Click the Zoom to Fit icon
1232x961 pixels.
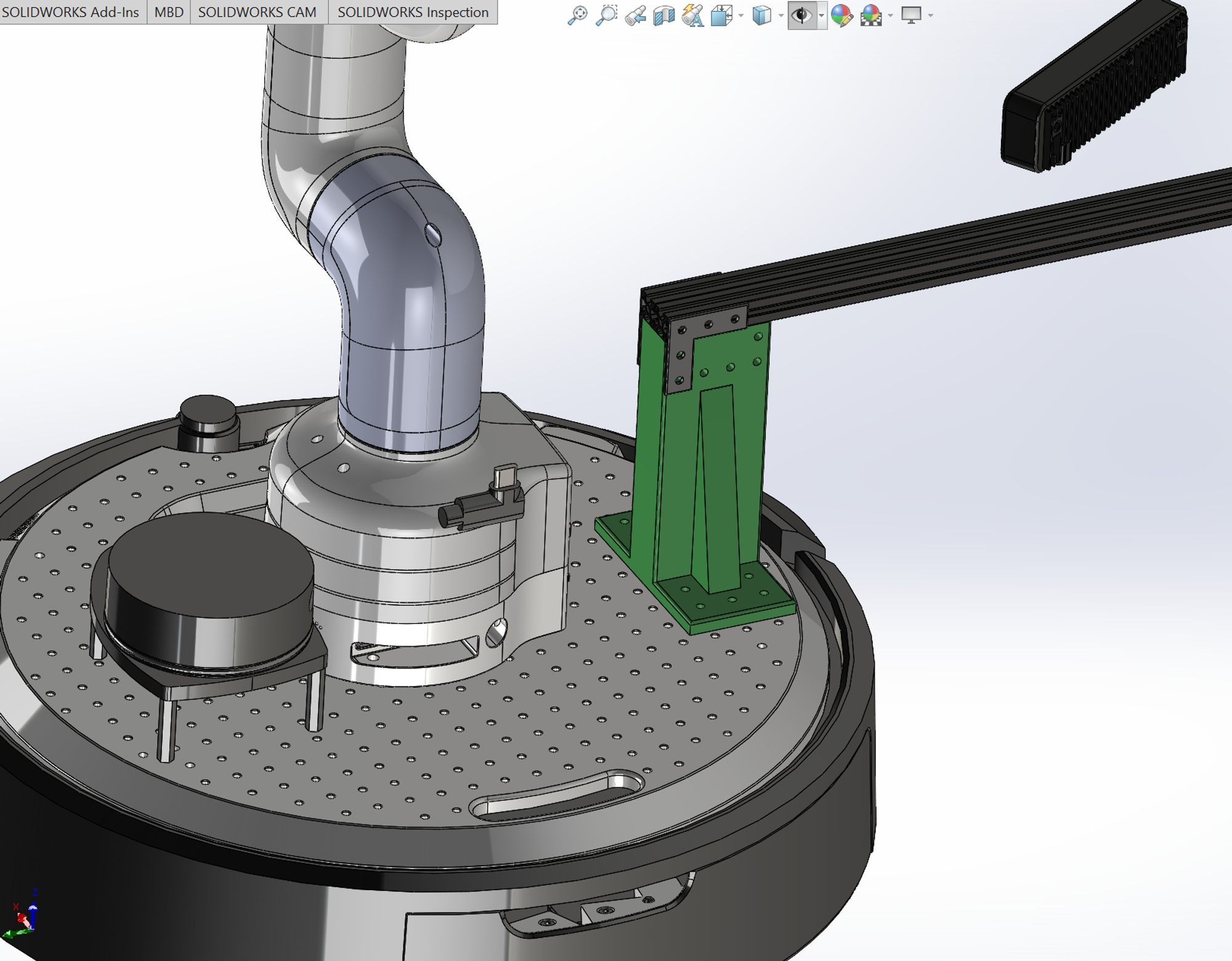(577, 15)
